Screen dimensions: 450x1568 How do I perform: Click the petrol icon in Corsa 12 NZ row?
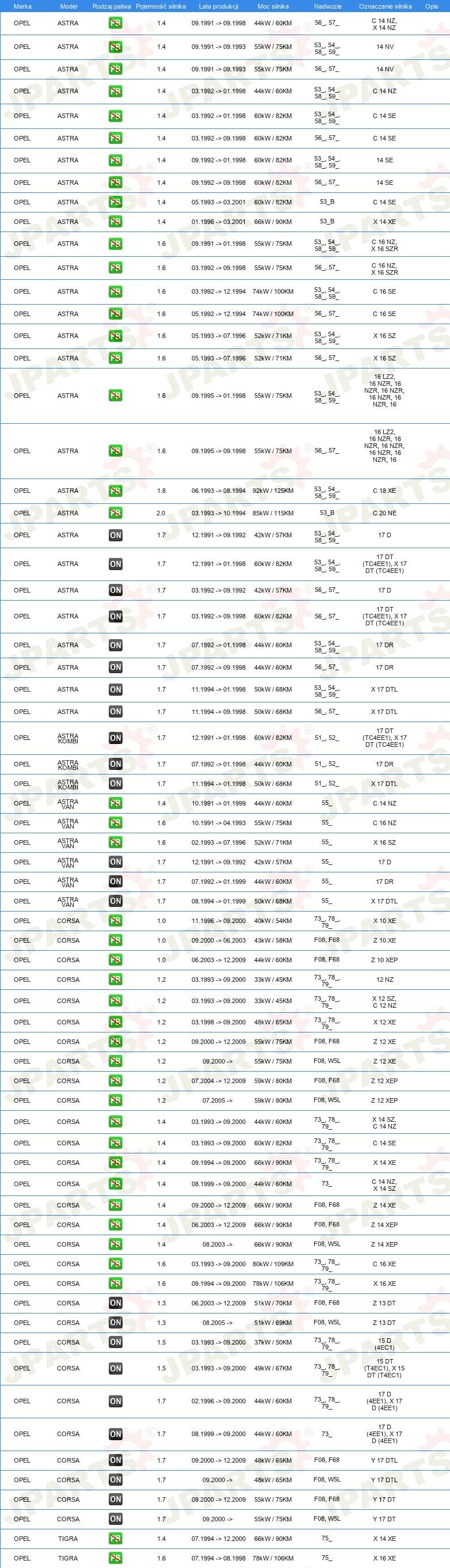coord(115,979)
